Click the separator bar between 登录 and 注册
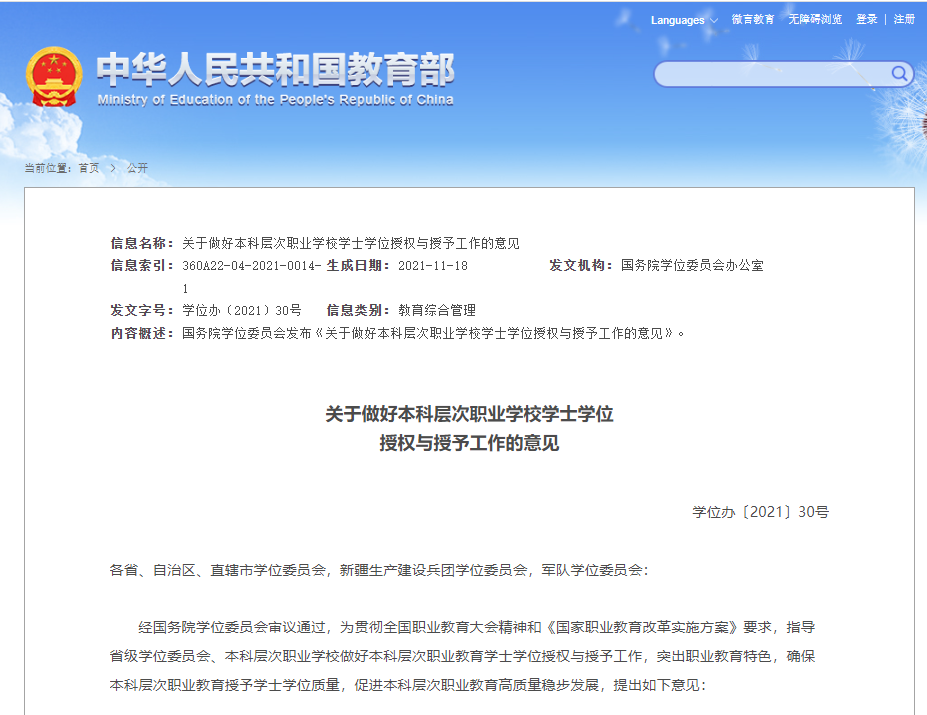Image resolution: width=927 pixels, height=715 pixels. (886, 18)
